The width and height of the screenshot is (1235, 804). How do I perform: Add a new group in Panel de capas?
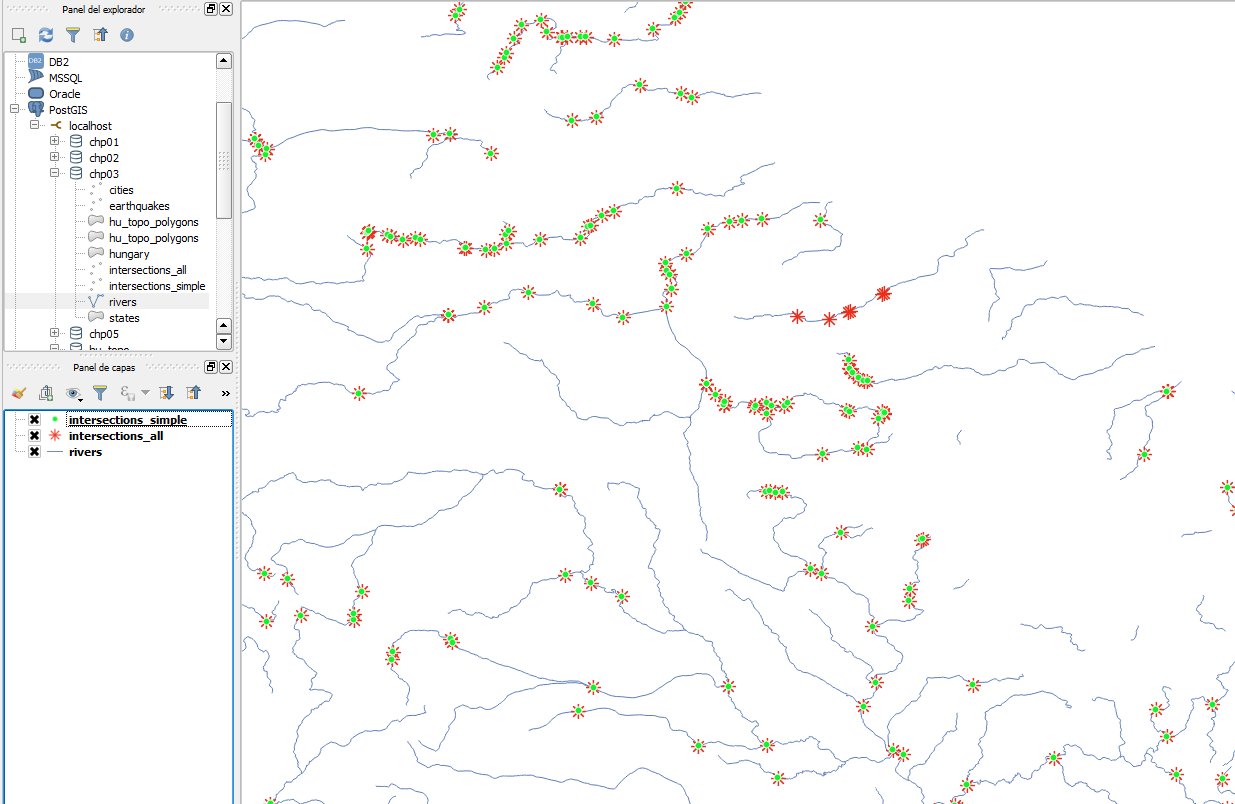(x=46, y=393)
